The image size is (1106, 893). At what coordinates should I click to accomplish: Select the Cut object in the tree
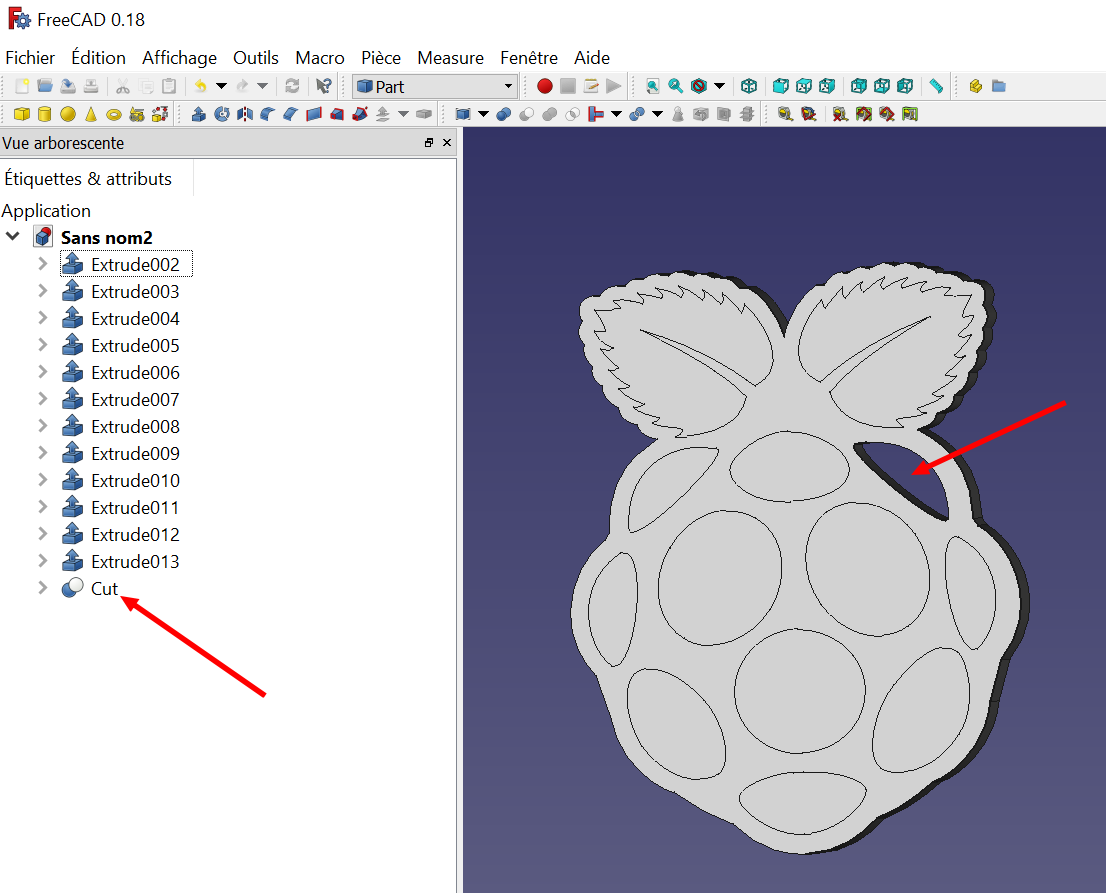(x=104, y=588)
